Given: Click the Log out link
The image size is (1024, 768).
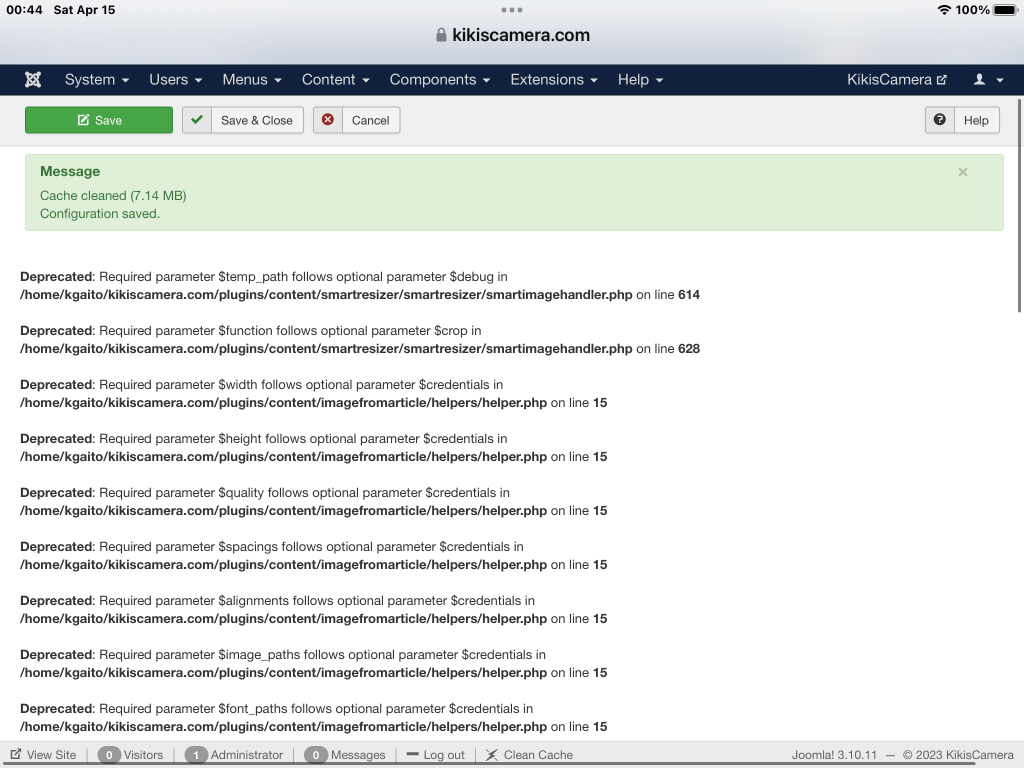Looking at the screenshot, I should coord(435,755).
